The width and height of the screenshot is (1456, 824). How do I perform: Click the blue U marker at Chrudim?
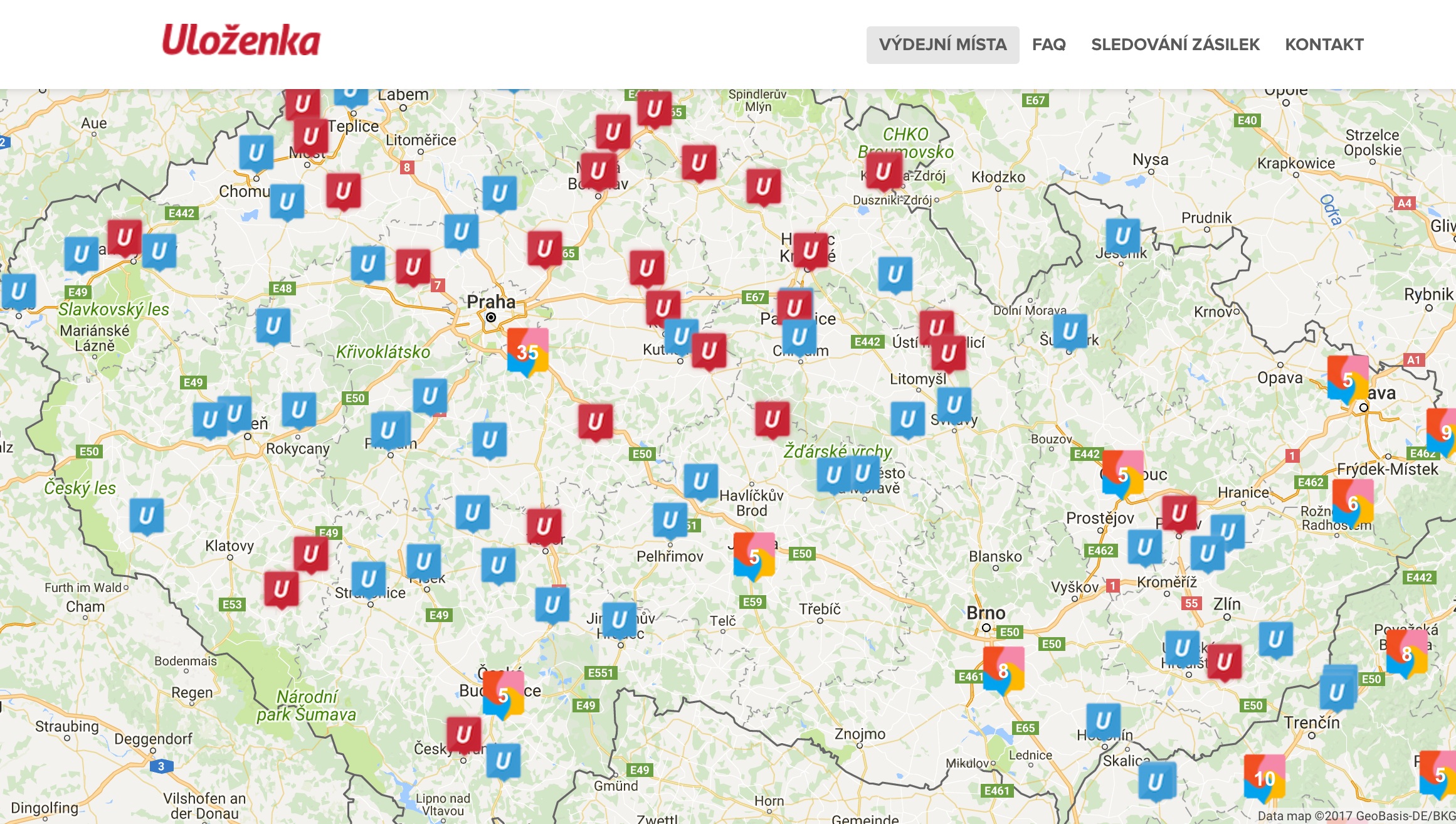point(799,337)
